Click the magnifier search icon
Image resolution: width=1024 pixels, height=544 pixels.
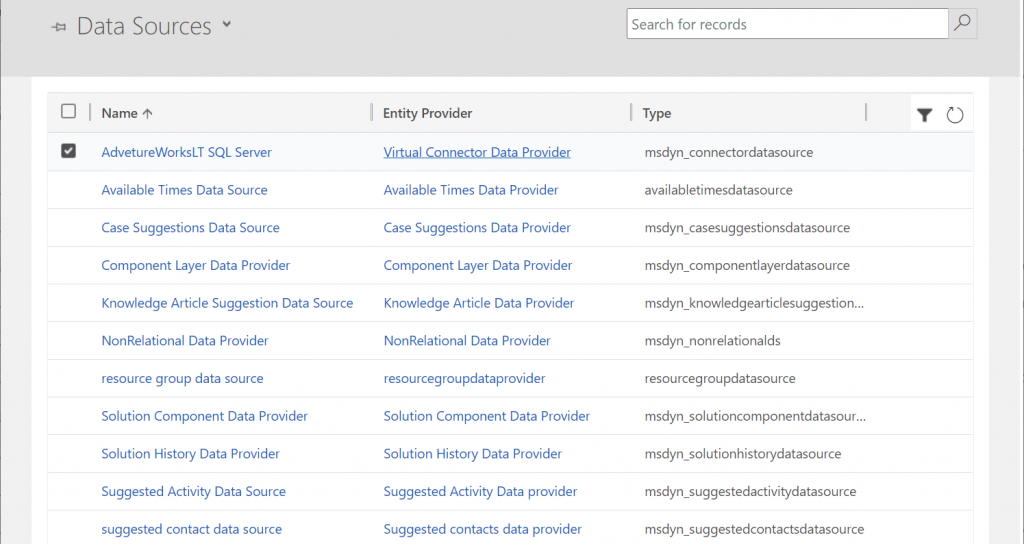(962, 24)
